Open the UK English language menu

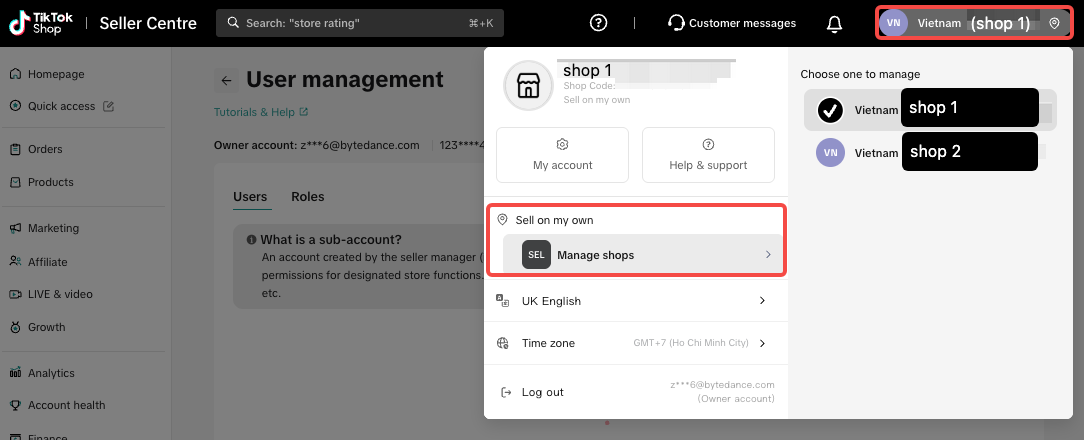(636, 301)
